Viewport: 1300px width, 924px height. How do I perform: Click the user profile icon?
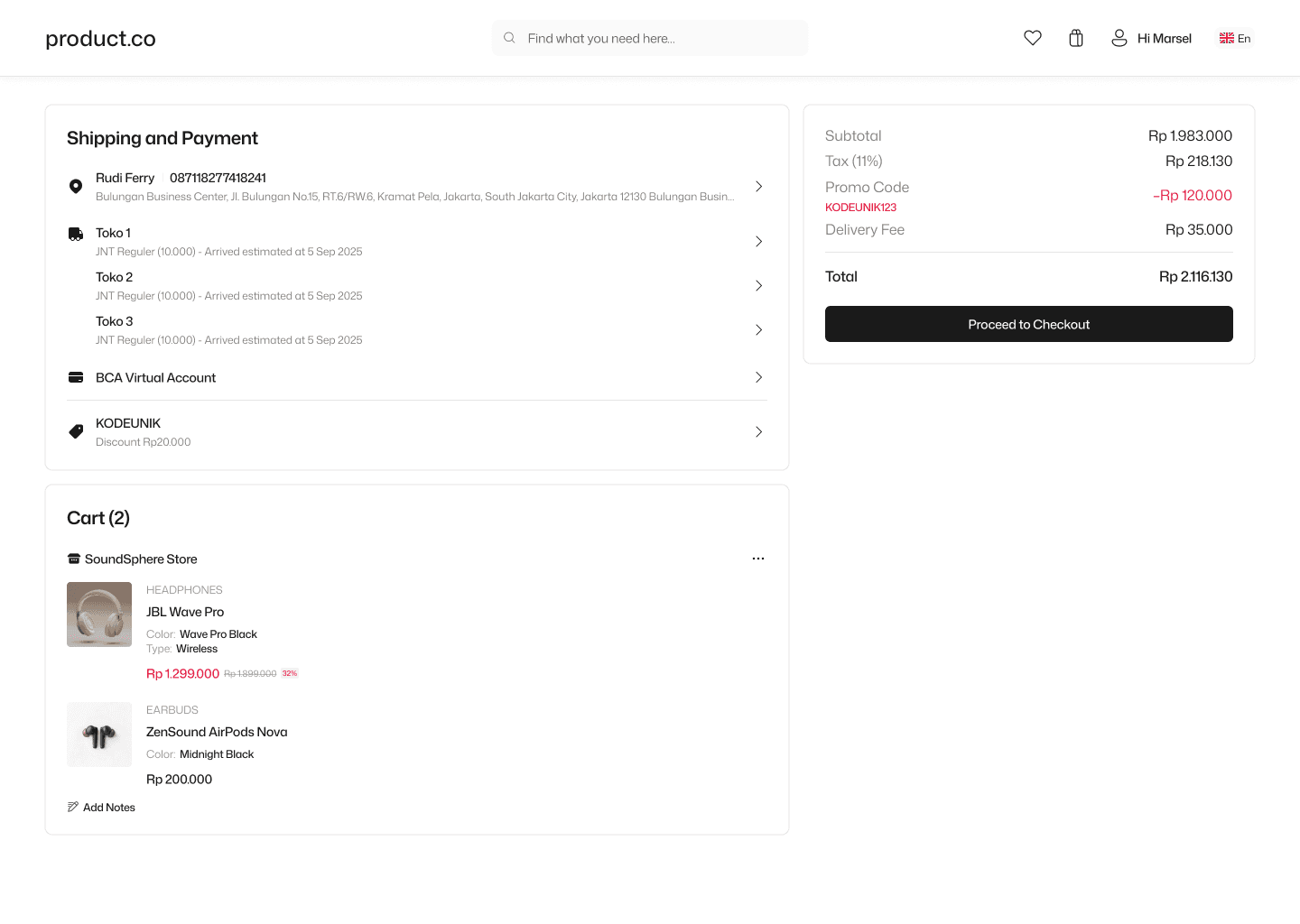point(1119,38)
